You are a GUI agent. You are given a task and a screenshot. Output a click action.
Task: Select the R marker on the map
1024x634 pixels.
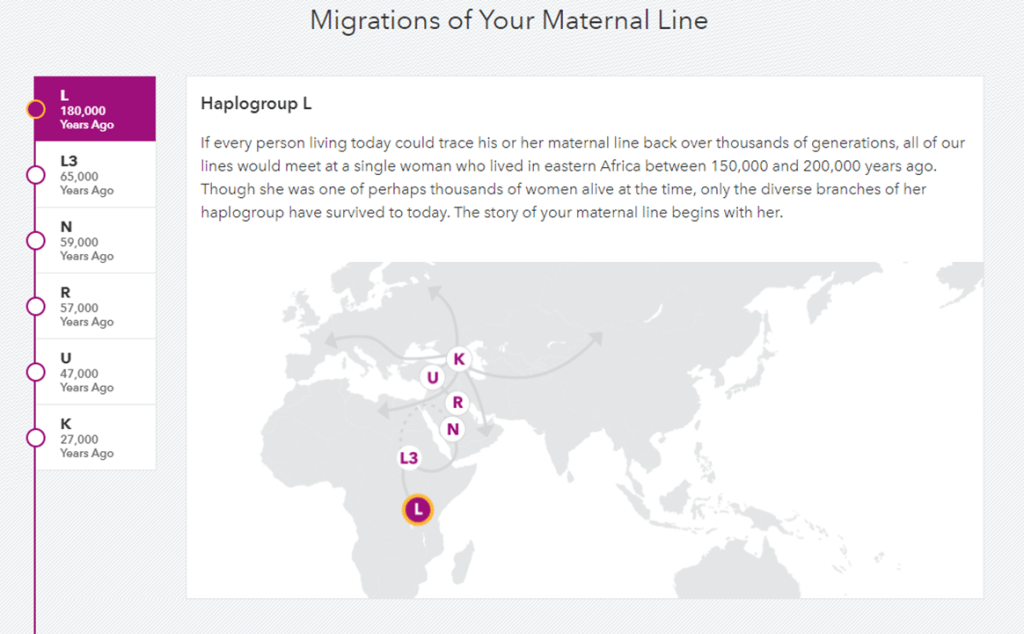click(458, 402)
